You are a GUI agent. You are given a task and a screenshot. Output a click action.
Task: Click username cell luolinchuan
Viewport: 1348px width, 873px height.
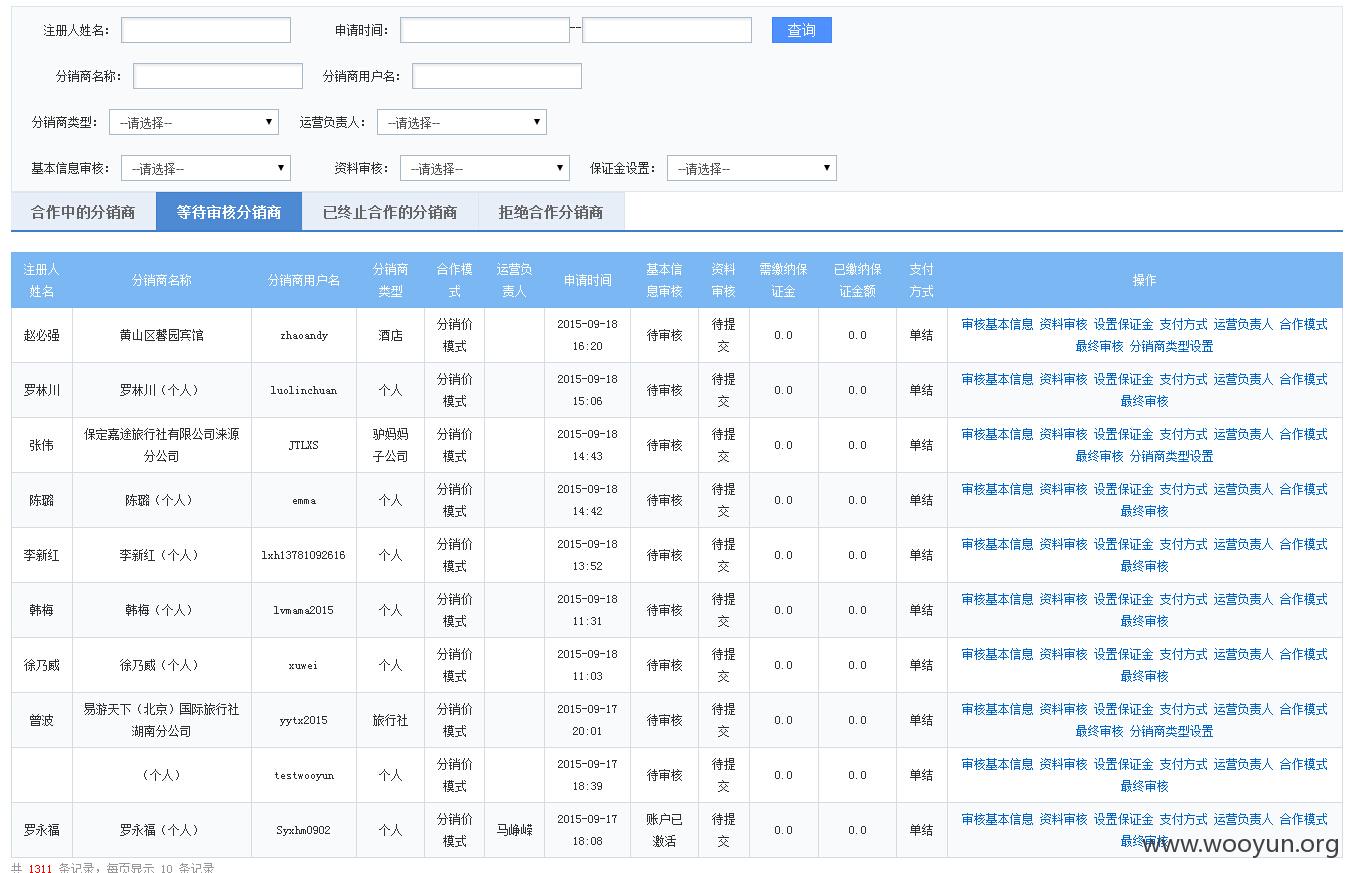tap(304, 390)
